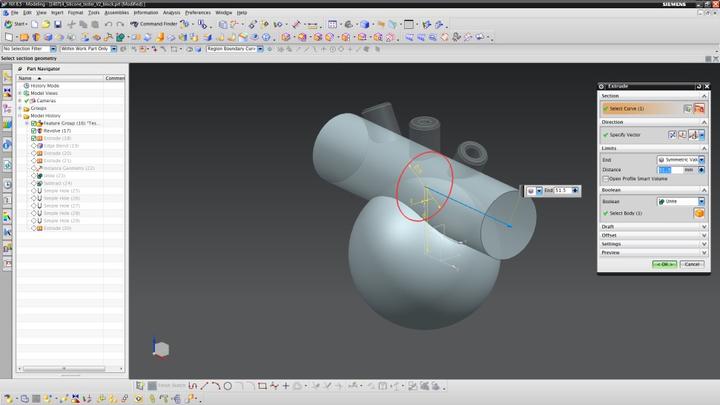
Task: Open the Preferences menu
Action: pos(198,12)
